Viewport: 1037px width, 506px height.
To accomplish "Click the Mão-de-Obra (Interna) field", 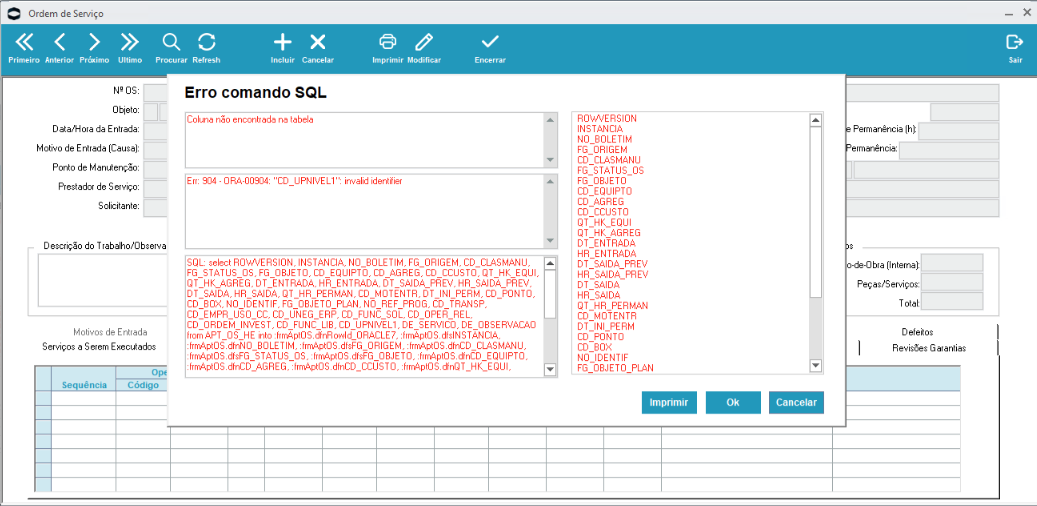I will pyautogui.click(x=952, y=264).
